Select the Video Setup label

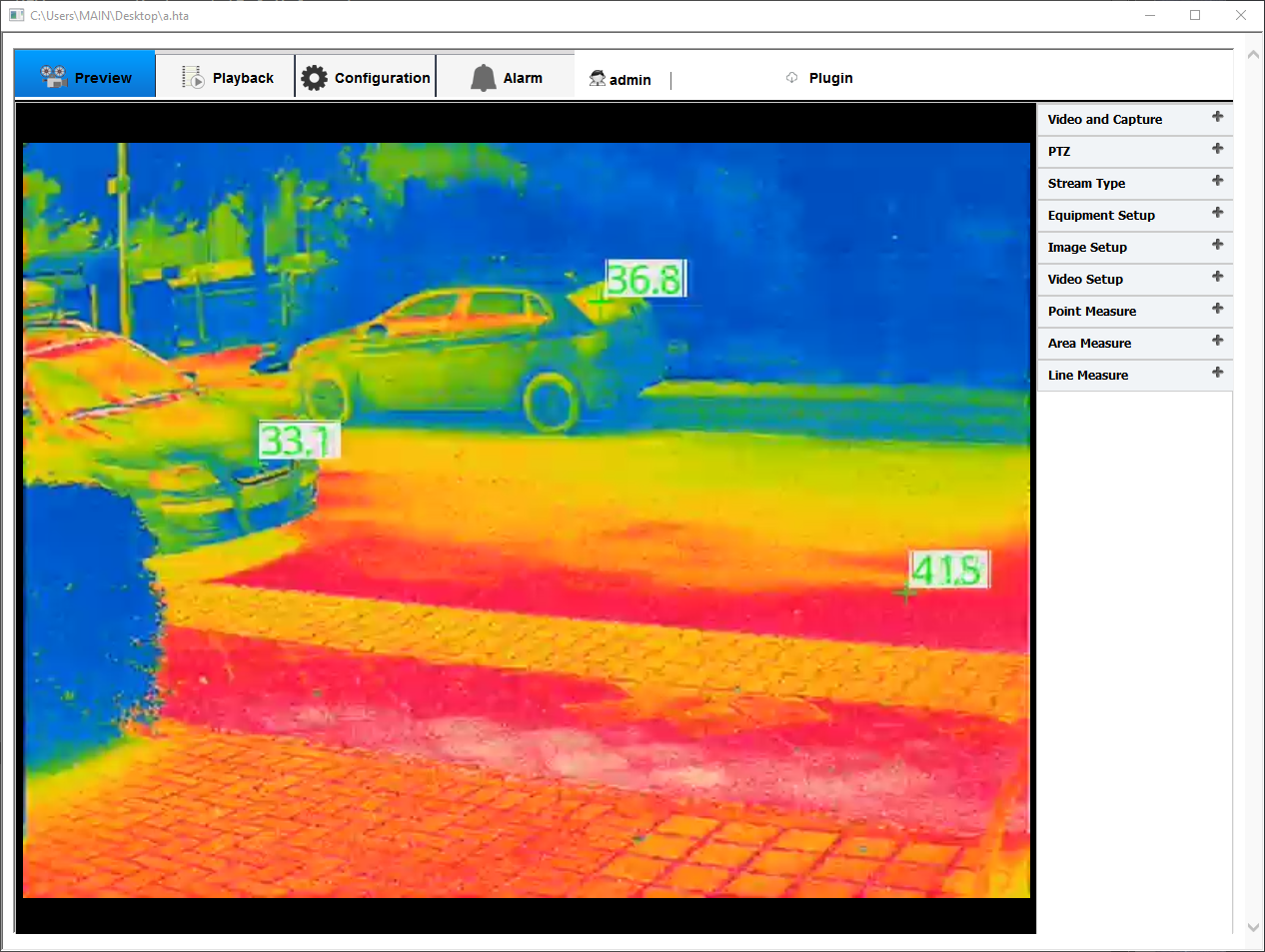pyautogui.click(x=1085, y=279)
